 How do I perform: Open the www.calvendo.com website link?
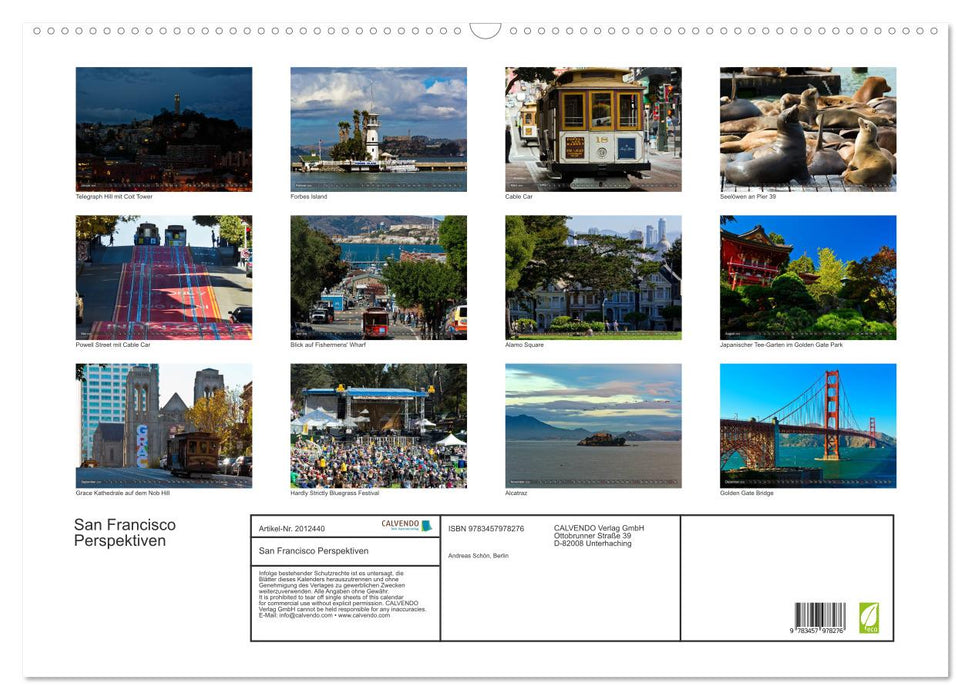pos(362,616)
